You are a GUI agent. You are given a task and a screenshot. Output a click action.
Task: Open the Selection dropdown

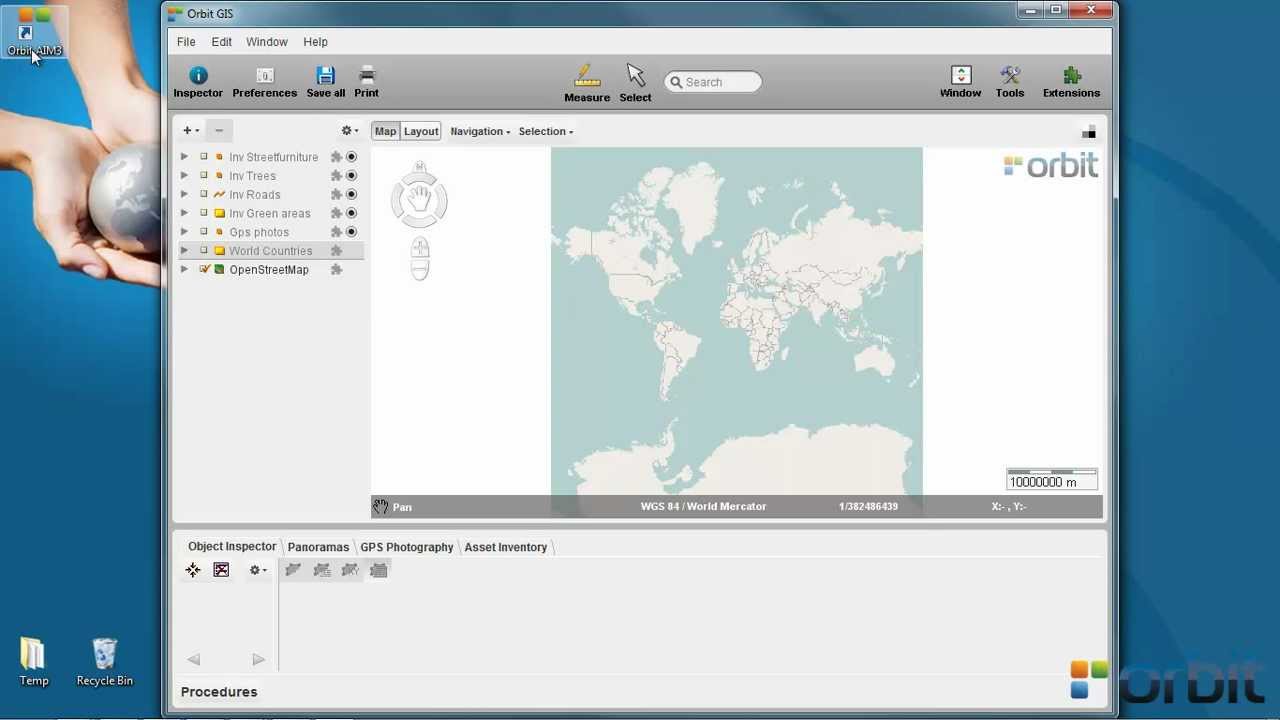545,132
